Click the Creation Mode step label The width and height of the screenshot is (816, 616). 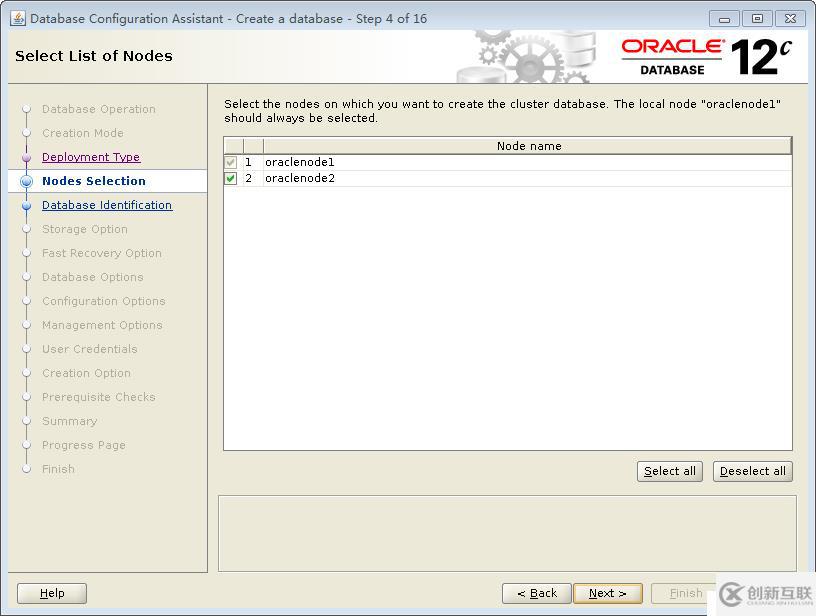coord(83,133)
